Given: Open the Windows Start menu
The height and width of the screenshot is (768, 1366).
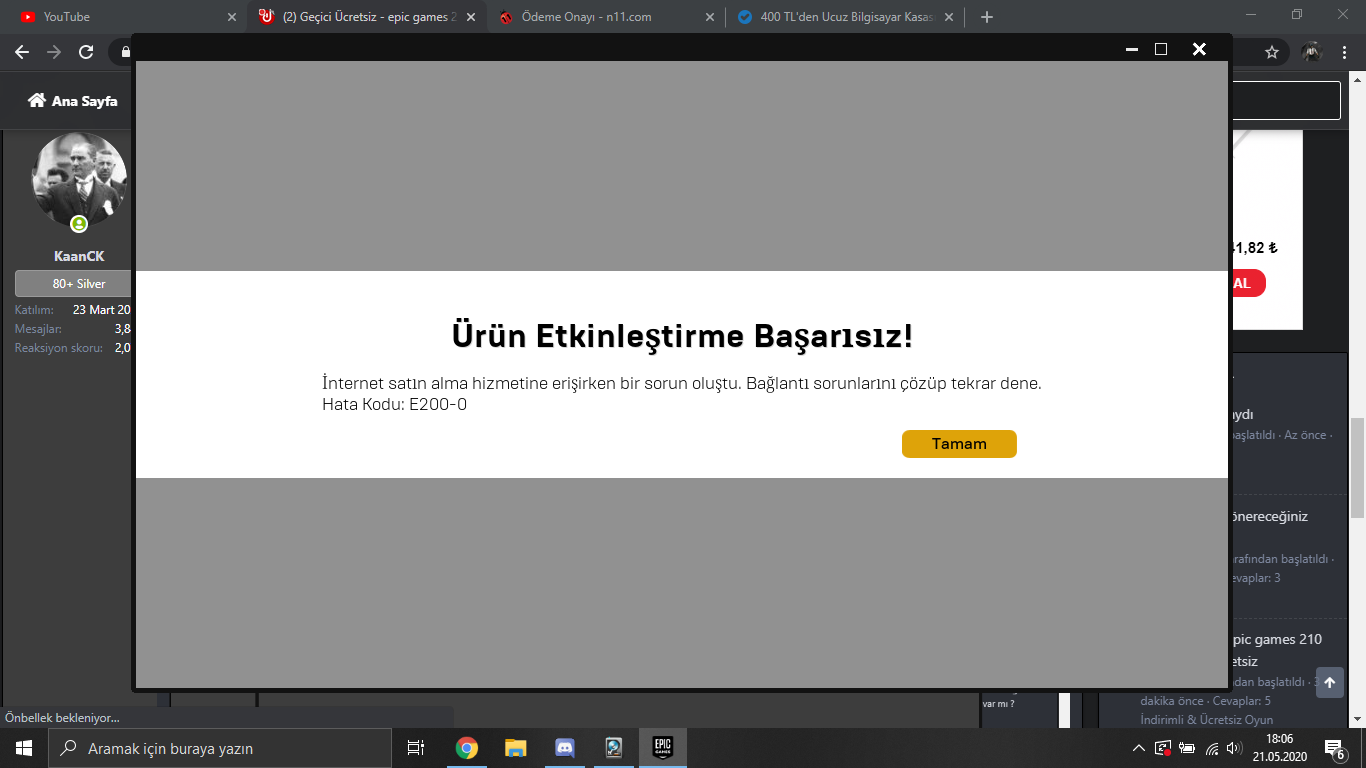Looking at the screenshot, I should point(24,748).
